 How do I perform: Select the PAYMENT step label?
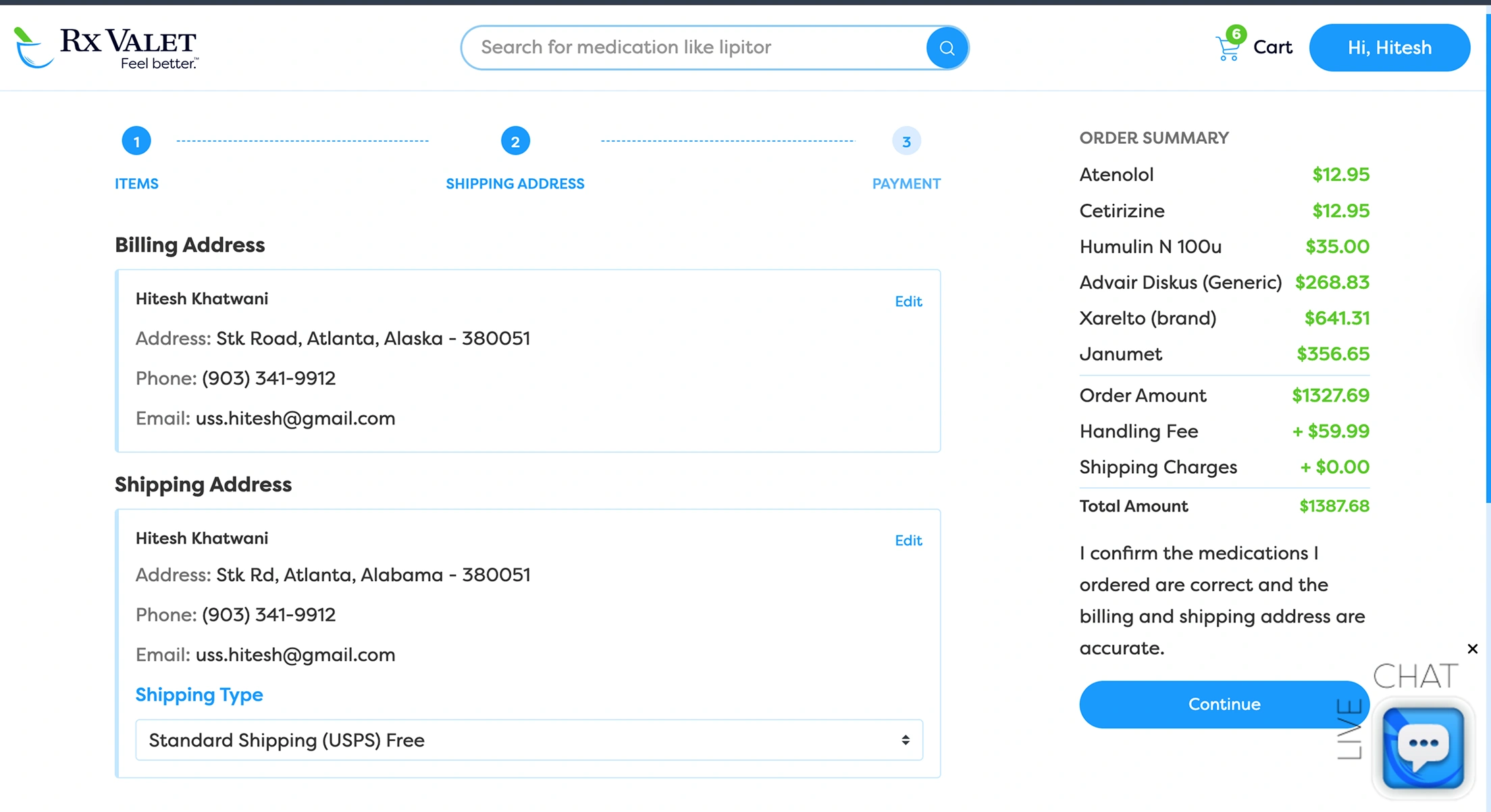[906, 184]
